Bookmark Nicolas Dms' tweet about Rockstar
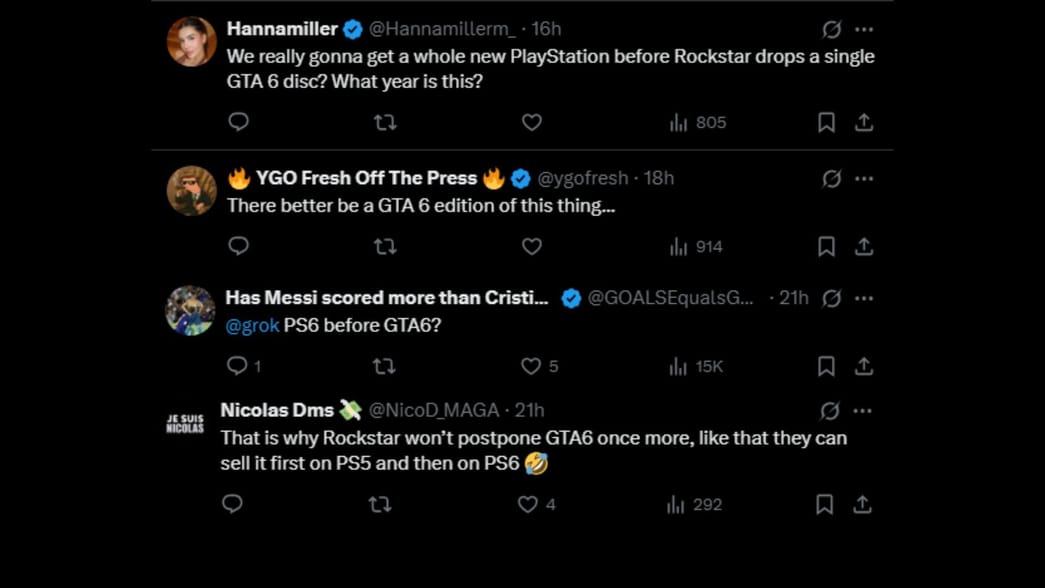This screenshot has width=1045, height=588. (824, 504)
